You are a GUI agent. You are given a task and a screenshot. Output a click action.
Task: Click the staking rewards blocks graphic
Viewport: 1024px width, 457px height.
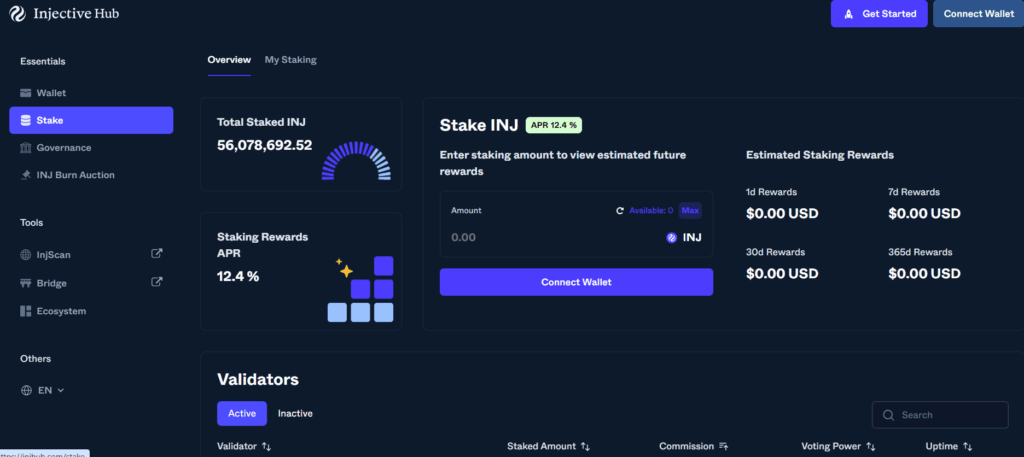360,289
